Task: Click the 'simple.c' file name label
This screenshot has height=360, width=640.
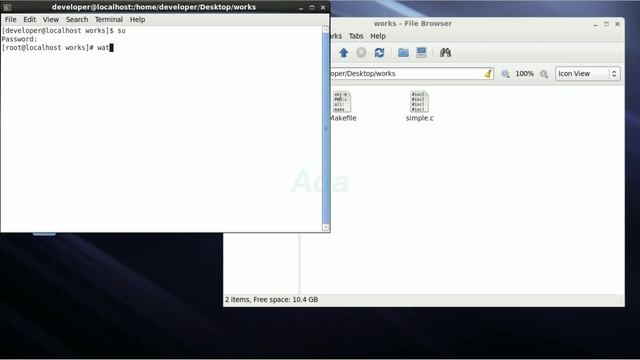Action: tap(420, 118)
